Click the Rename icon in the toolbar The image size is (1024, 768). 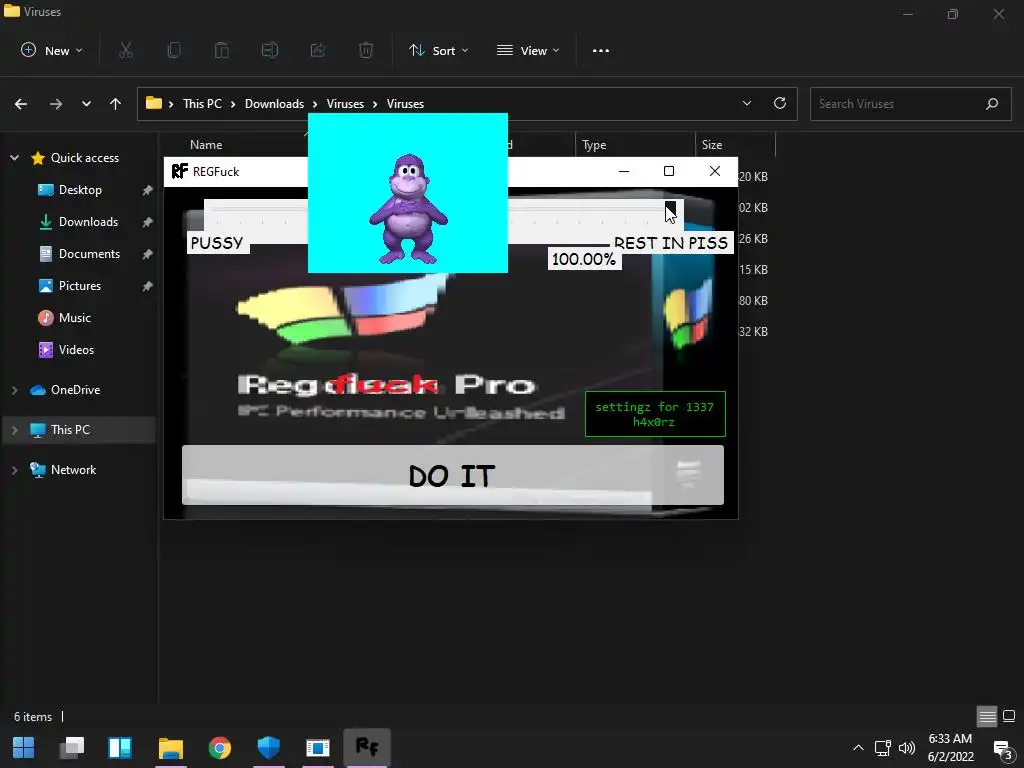pyautogui.click(x=270, y=50)
